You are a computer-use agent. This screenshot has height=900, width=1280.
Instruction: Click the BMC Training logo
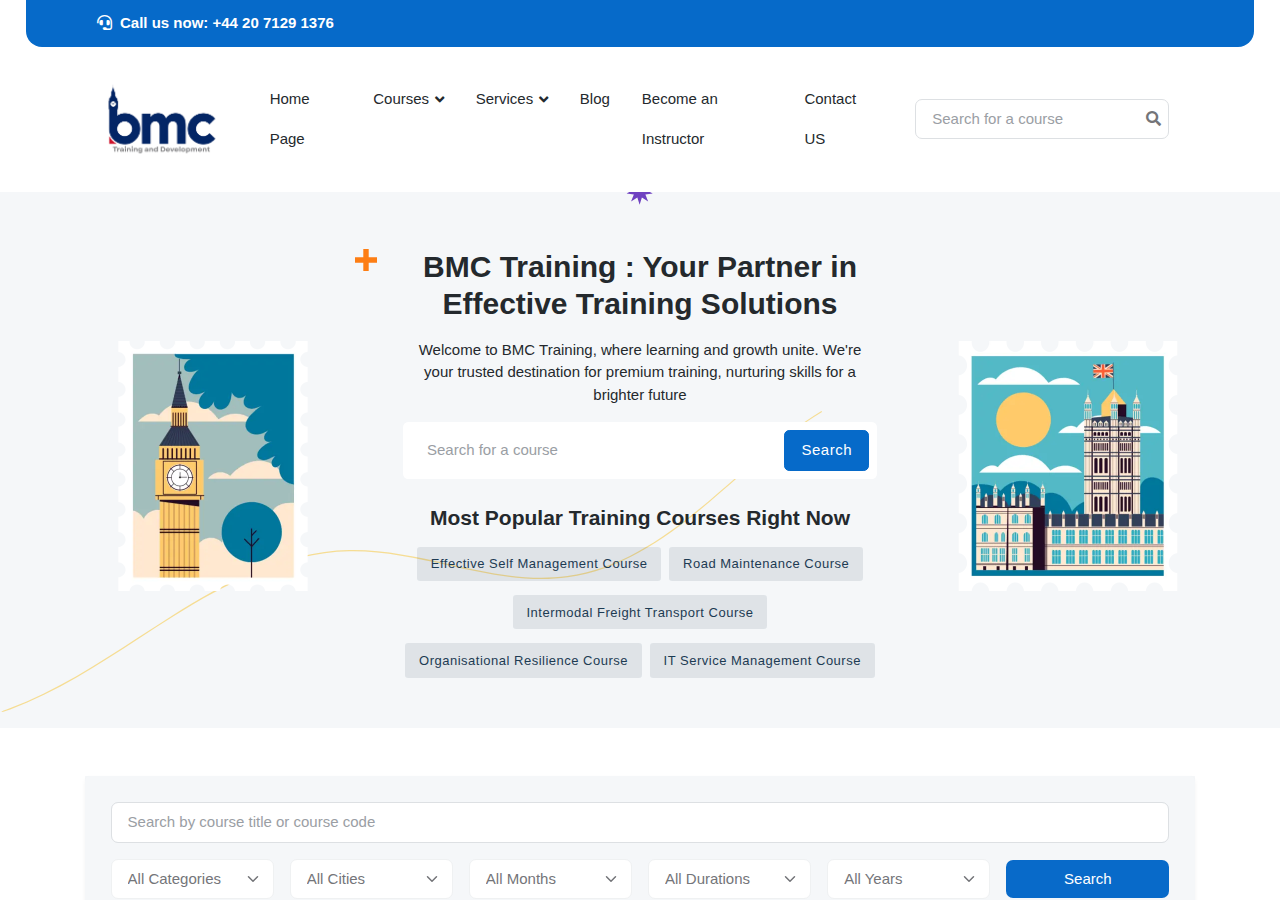point(162,120)
